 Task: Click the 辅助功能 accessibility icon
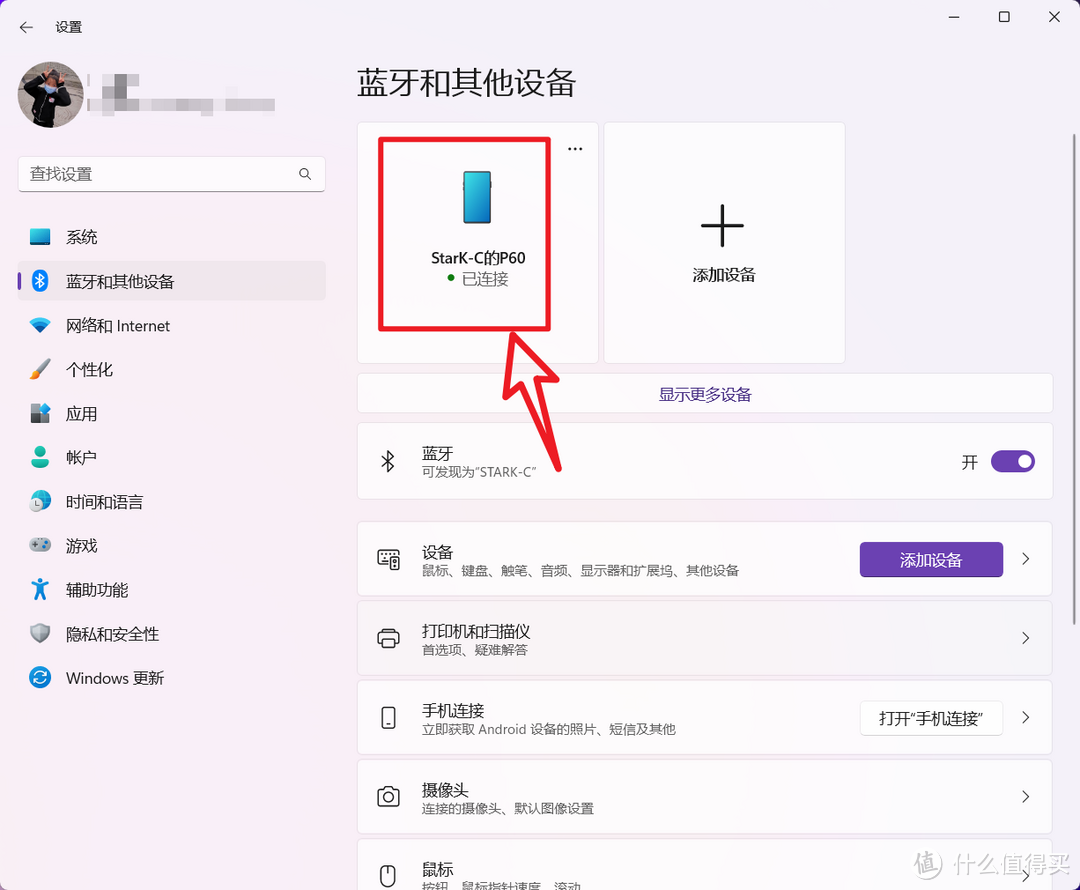coord(40,589)
